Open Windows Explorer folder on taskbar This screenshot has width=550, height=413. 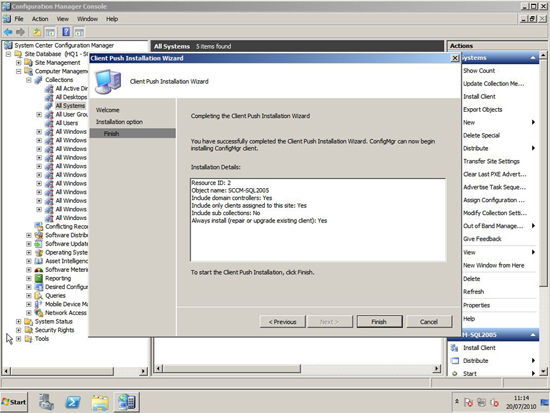coord(100,402)
